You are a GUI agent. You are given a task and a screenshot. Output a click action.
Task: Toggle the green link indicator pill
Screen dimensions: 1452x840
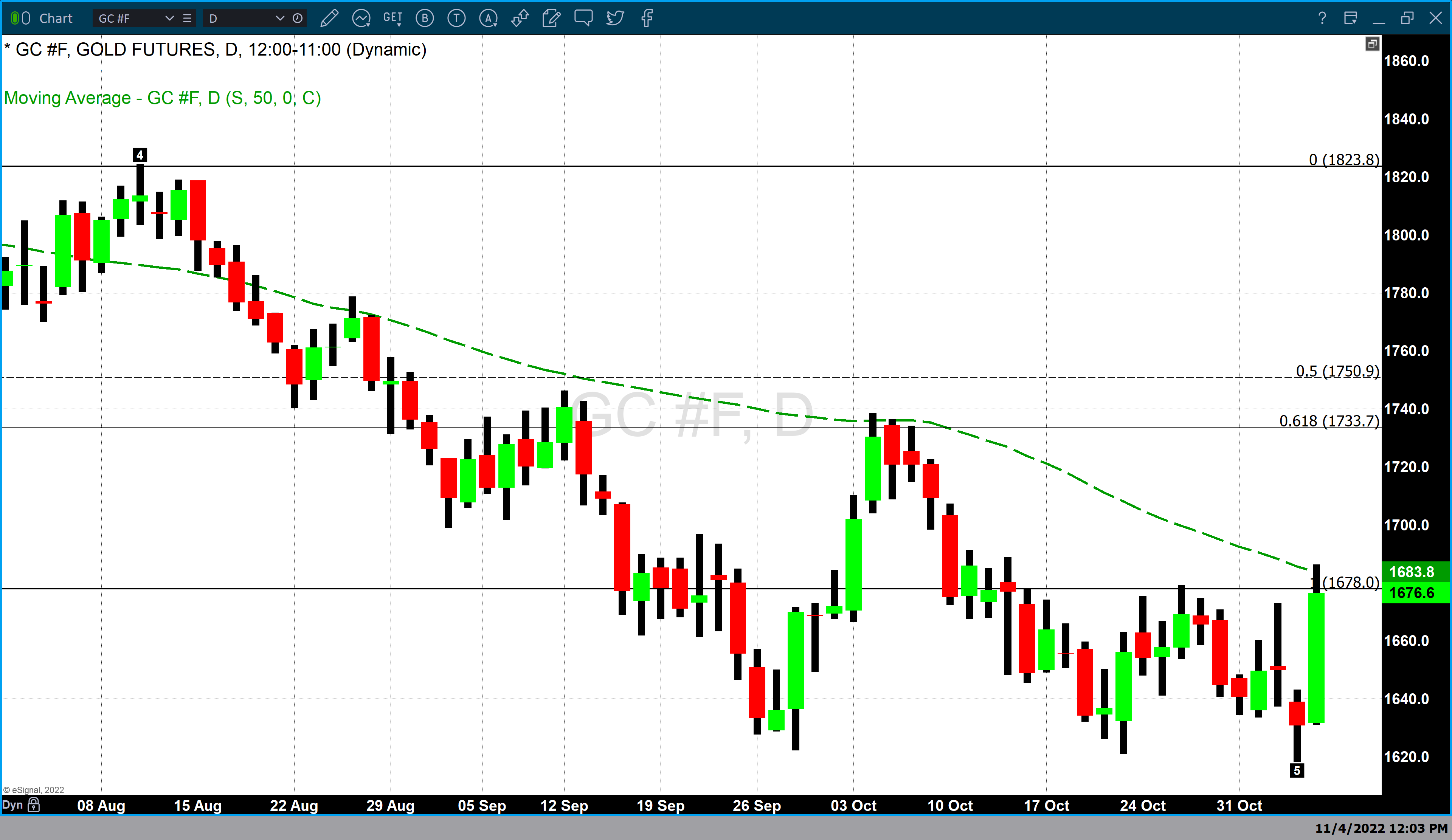[15, 19]
